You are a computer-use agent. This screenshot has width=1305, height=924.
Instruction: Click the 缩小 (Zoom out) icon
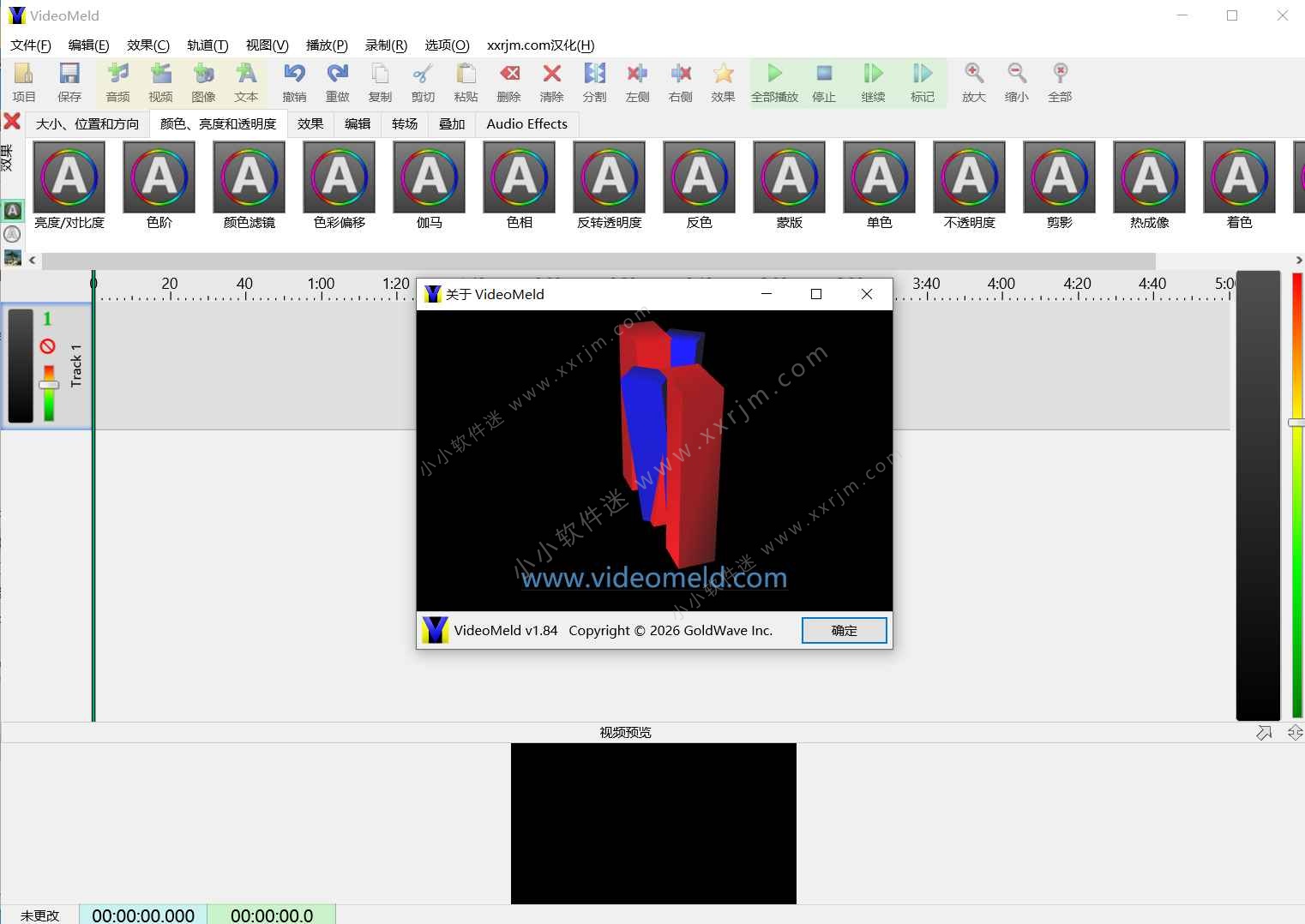point(1017,83)
